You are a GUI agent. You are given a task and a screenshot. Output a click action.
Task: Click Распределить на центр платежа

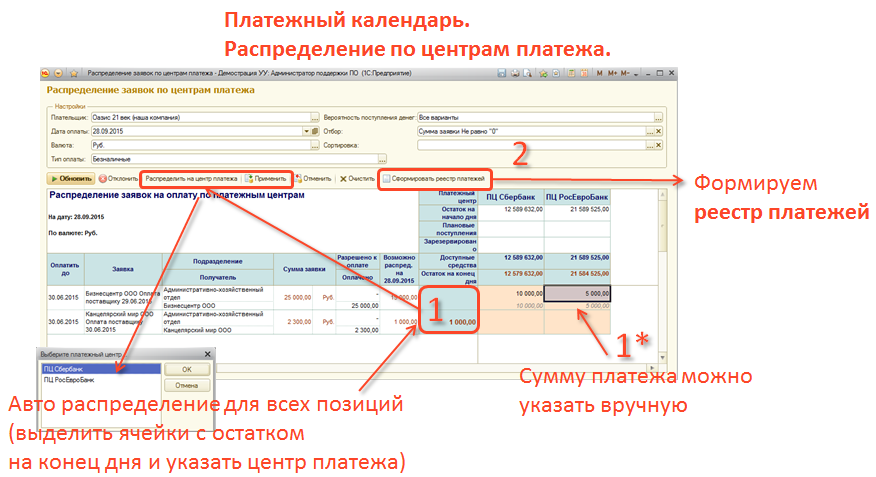pos(191,178)
